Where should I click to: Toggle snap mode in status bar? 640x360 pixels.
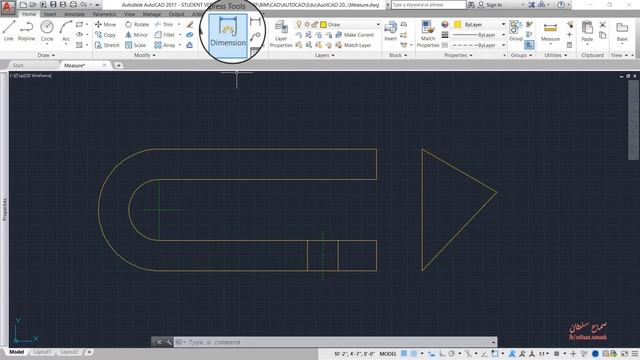click(x=413, y=353)
